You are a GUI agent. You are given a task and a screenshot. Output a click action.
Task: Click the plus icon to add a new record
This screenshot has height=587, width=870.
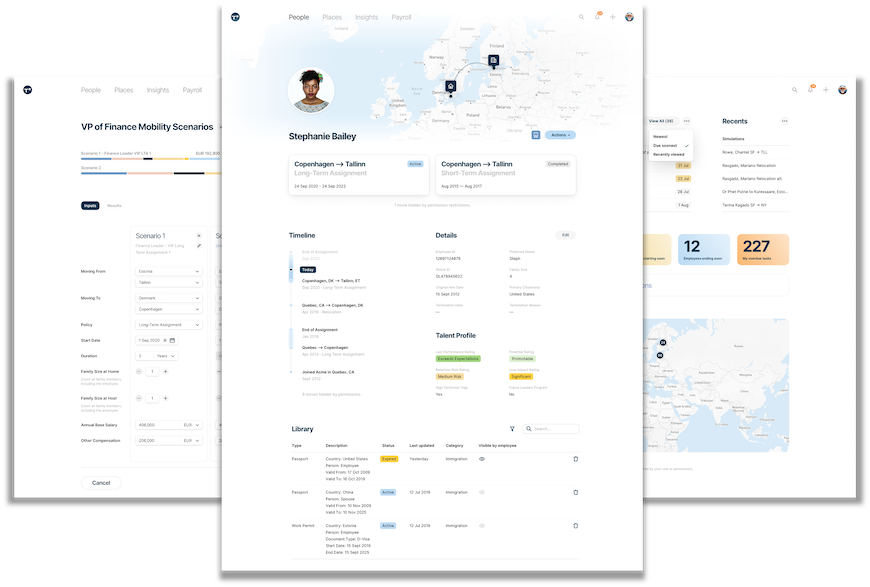pos(613,17)
